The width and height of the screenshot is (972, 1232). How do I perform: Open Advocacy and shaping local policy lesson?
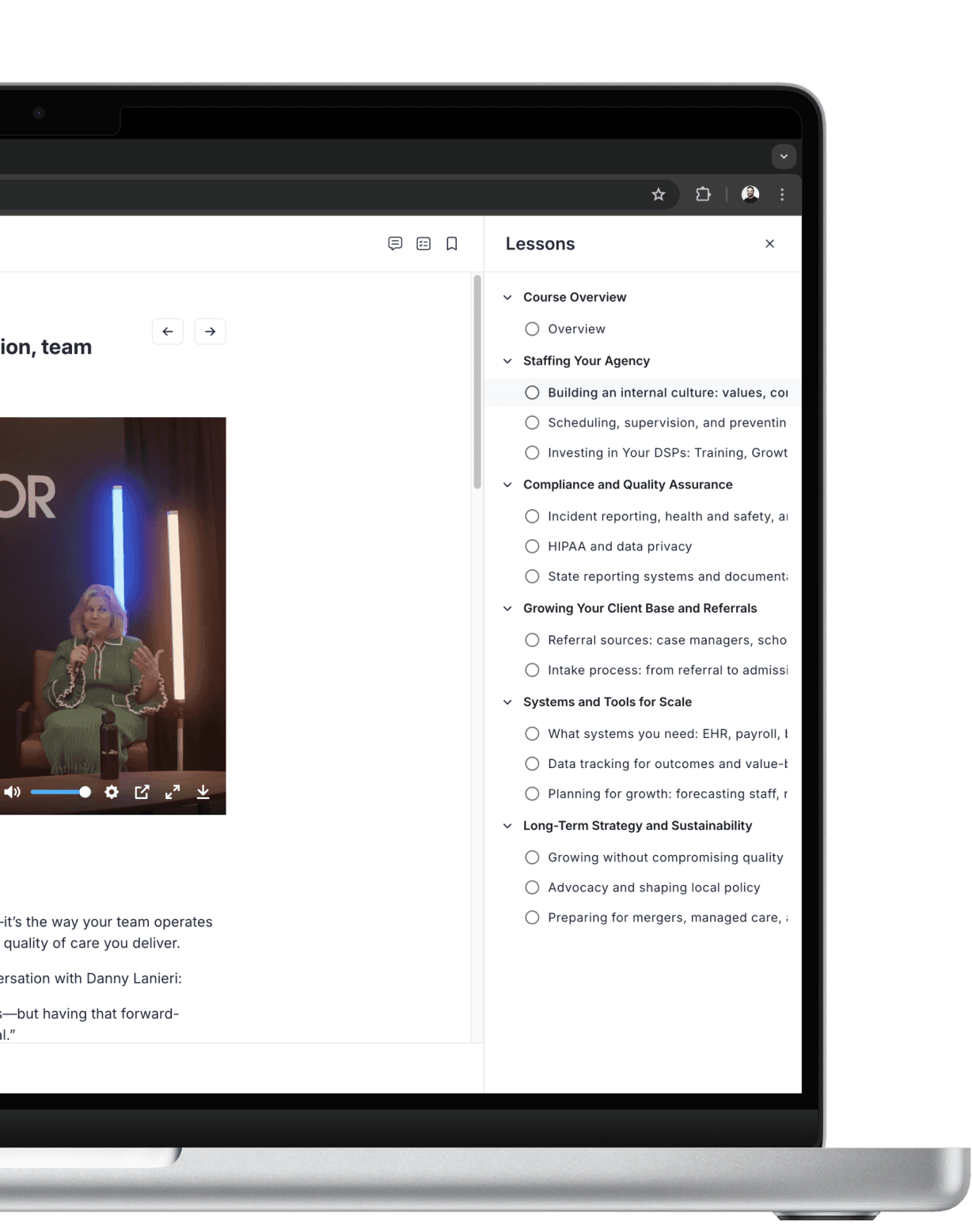pos(654,888)
